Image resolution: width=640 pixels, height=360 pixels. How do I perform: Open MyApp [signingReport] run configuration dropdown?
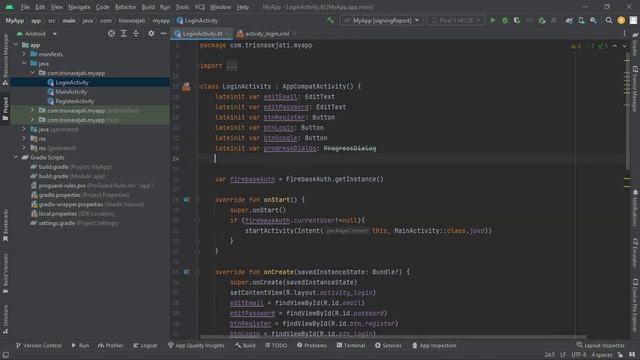[381, 20]
